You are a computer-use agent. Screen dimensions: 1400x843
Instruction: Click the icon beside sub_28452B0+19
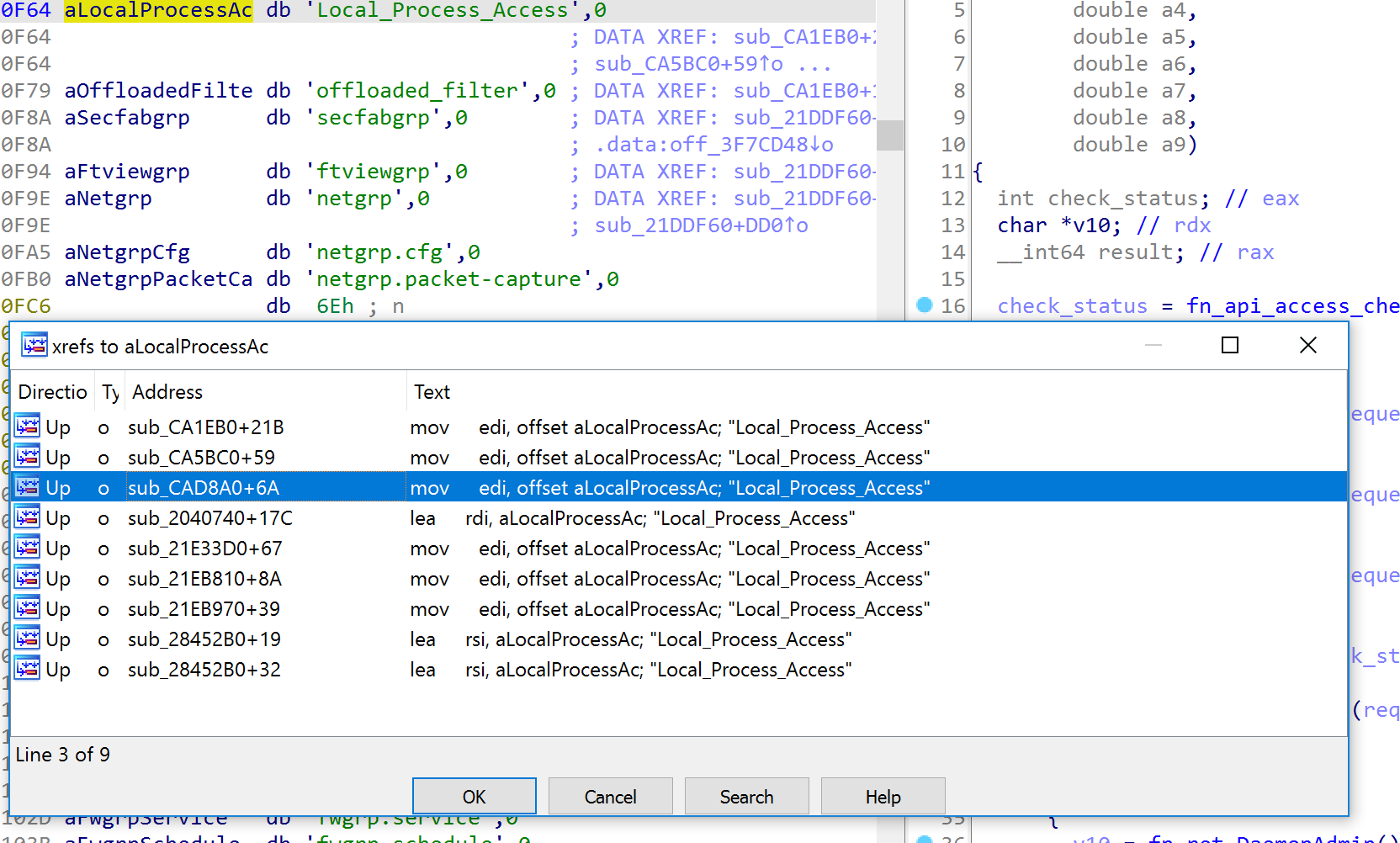coord(27,639)
